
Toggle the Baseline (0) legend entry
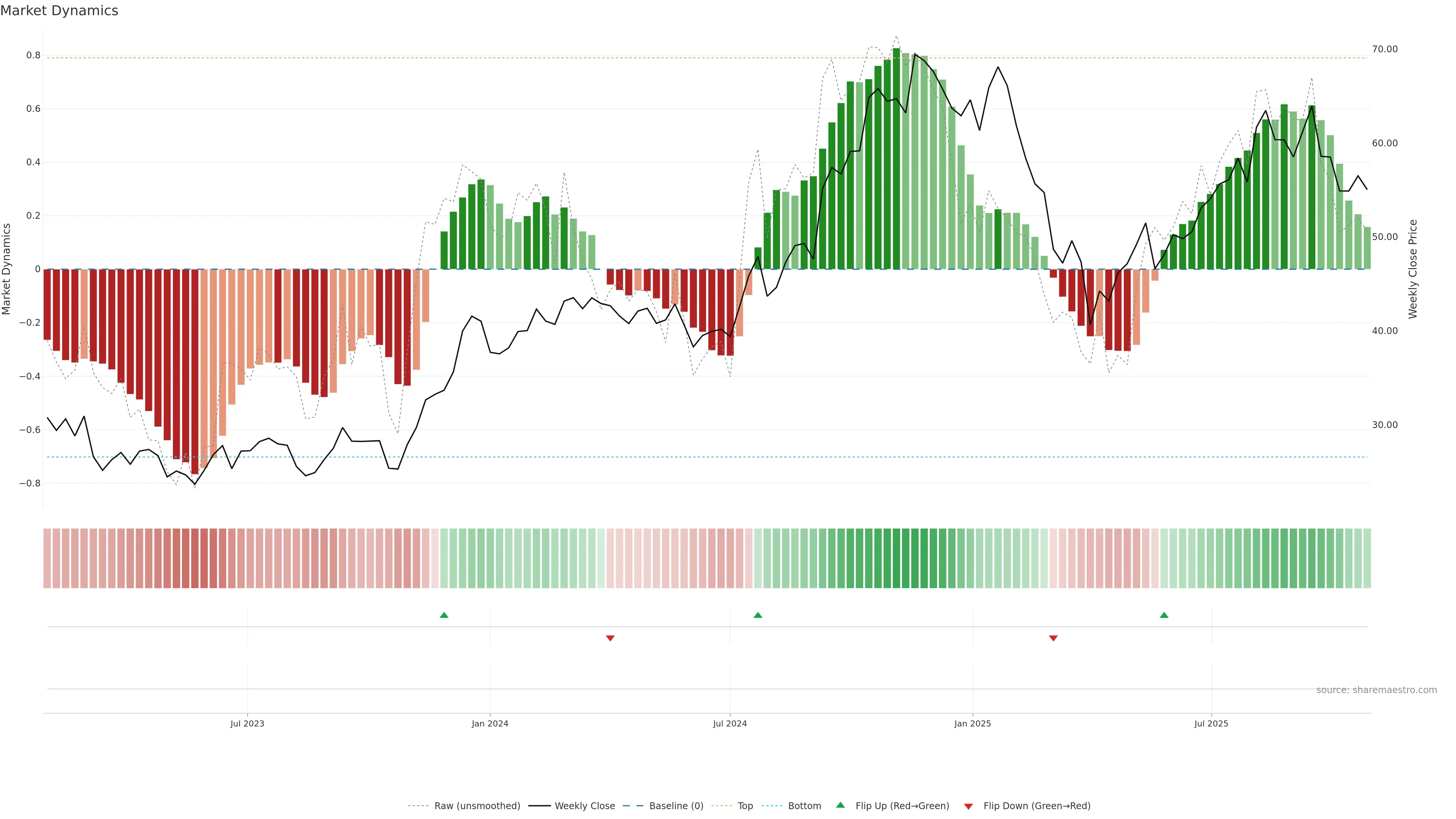(x=676, y=806)
